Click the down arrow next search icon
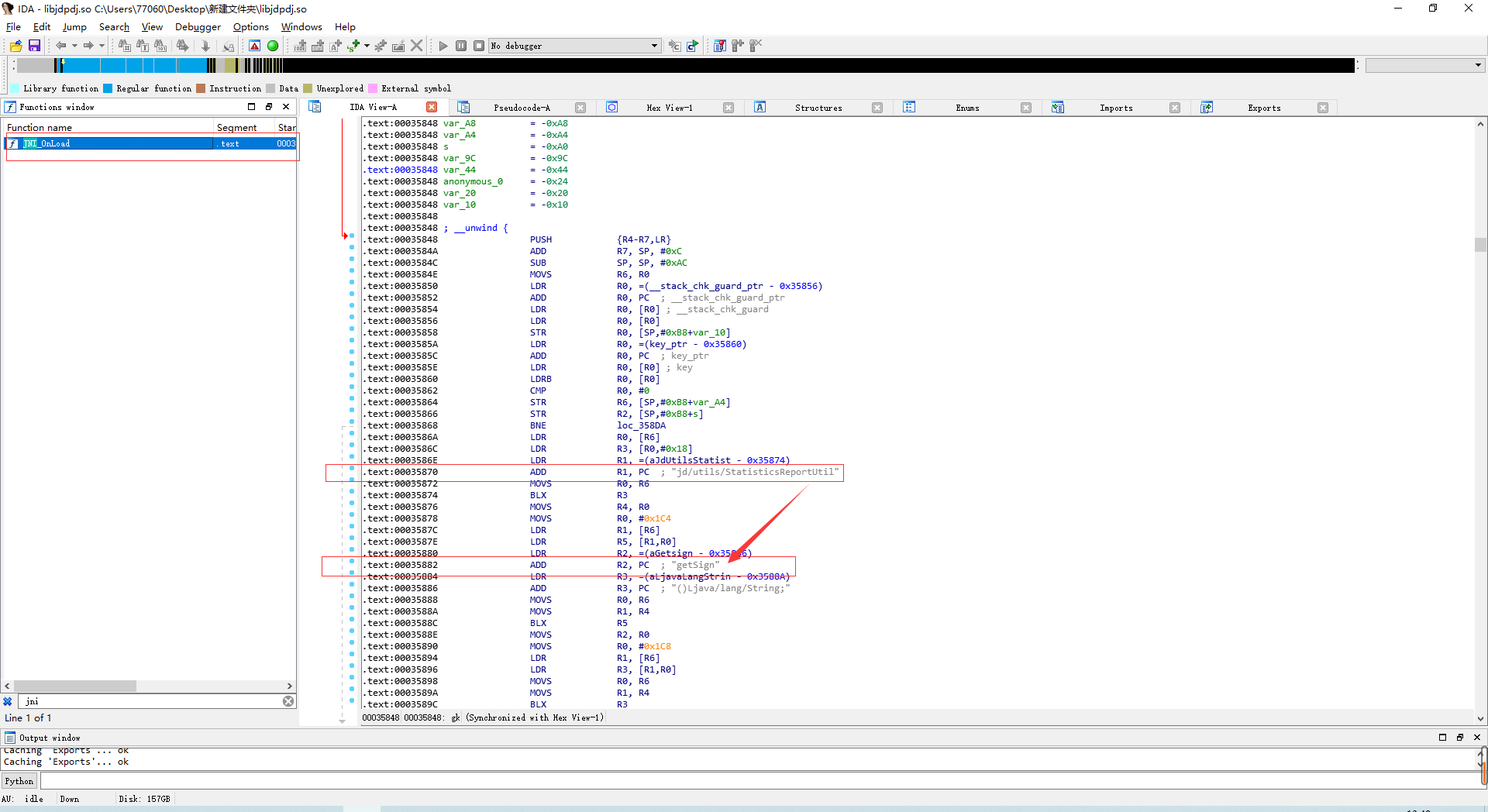This screenshot has width=1488, height=812. pyautogui.click(x=205, y=46)
